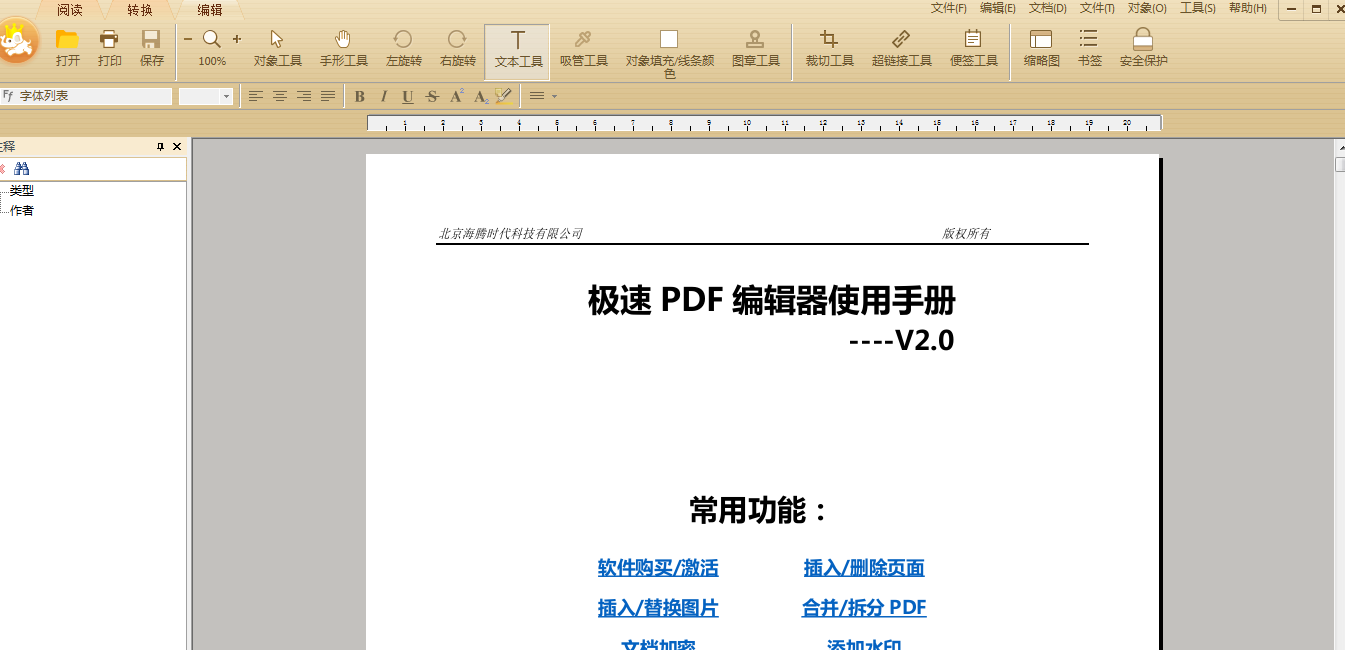
Task: Click the 100% magnifier zoom icon
Action: (212, 47)
